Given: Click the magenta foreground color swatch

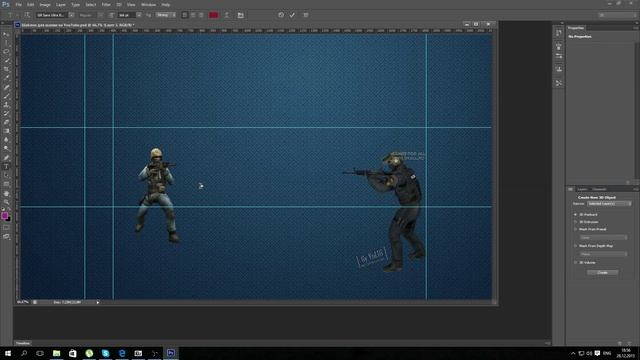Looking at the screenshot, I should tap(4, 216).
